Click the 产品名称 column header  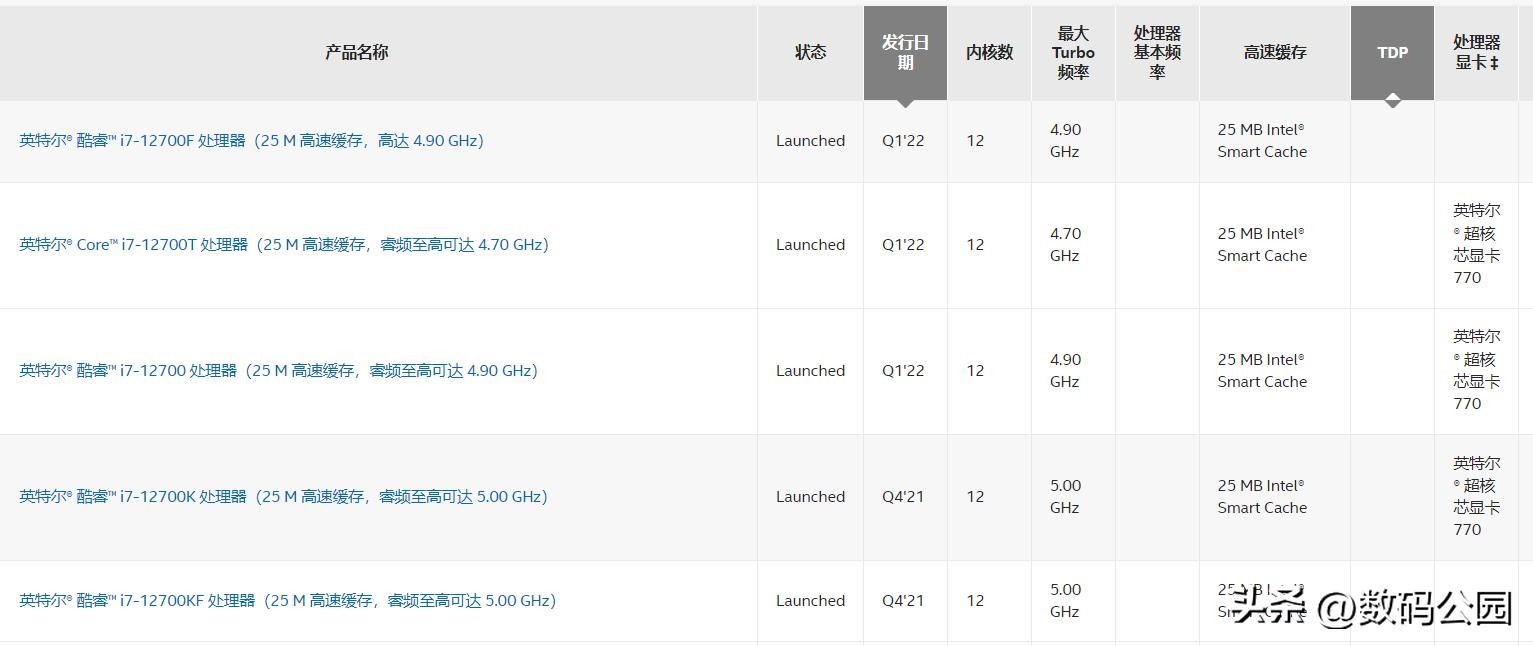[x=356, y=52]
